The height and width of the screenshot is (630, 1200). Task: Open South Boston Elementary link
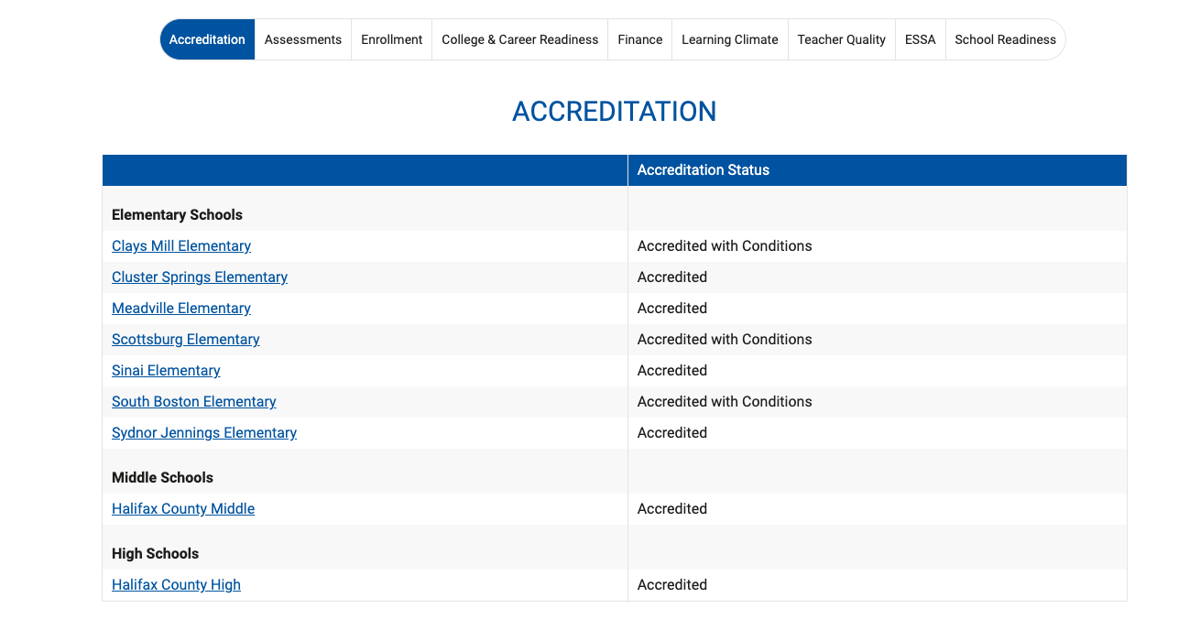[x=194, y=401]
